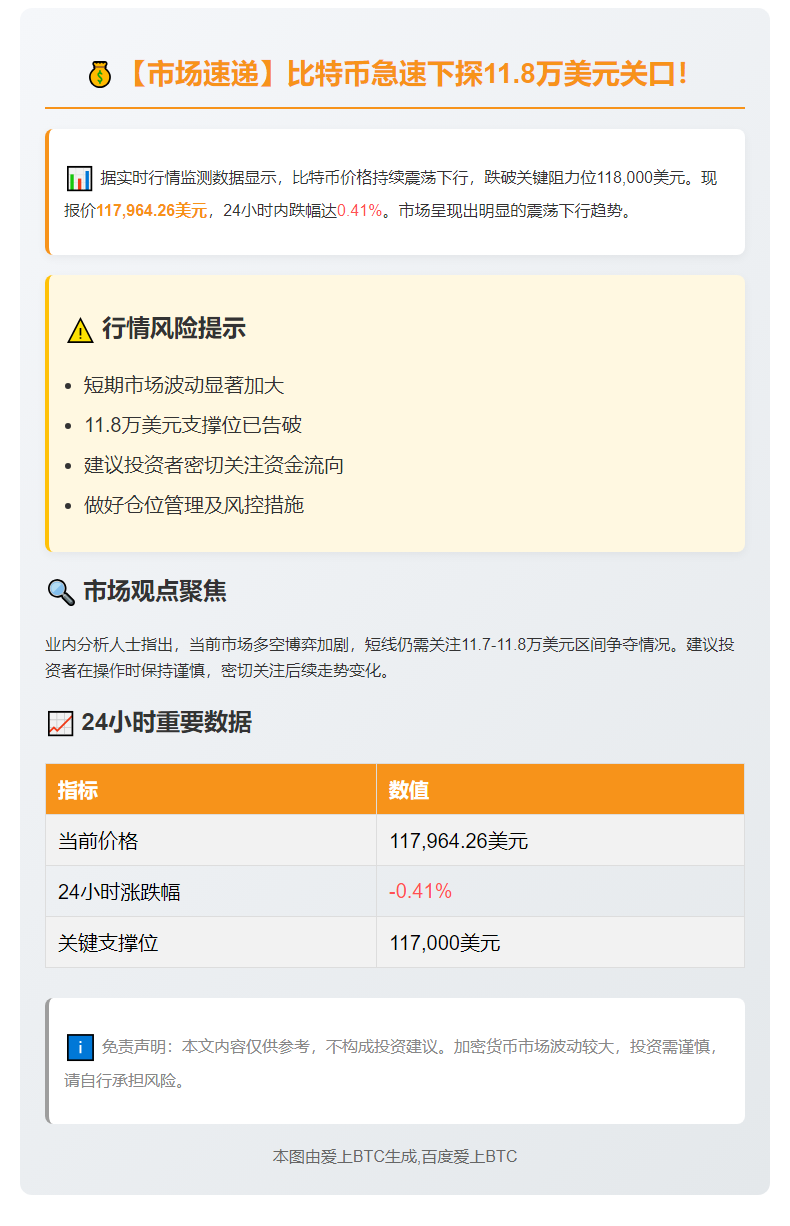Click the bar chart icon in summary
The width and height of the screenshot is (790, 1226).
(79, 179)
